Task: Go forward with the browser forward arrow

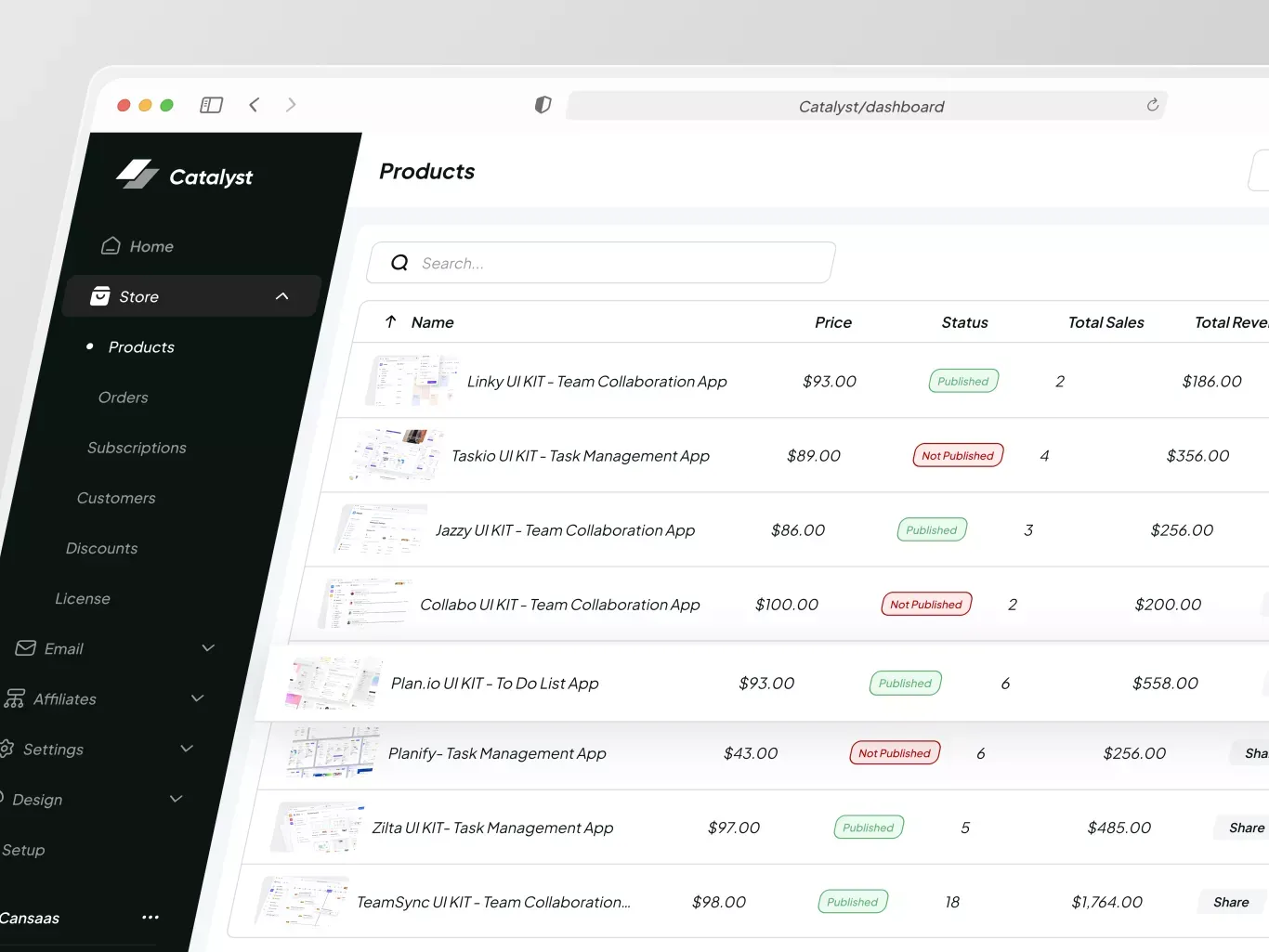Action: 291,105
